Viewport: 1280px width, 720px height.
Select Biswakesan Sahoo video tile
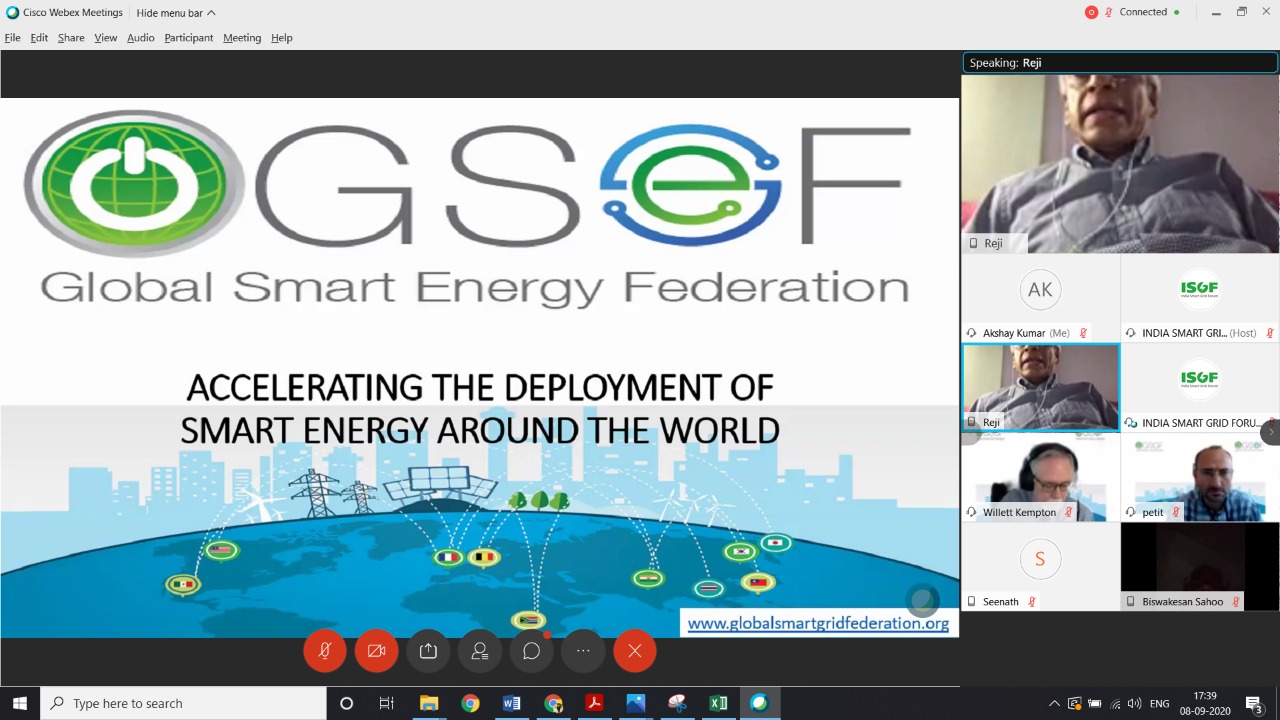pyautogui.click(x=1200, y=566)
